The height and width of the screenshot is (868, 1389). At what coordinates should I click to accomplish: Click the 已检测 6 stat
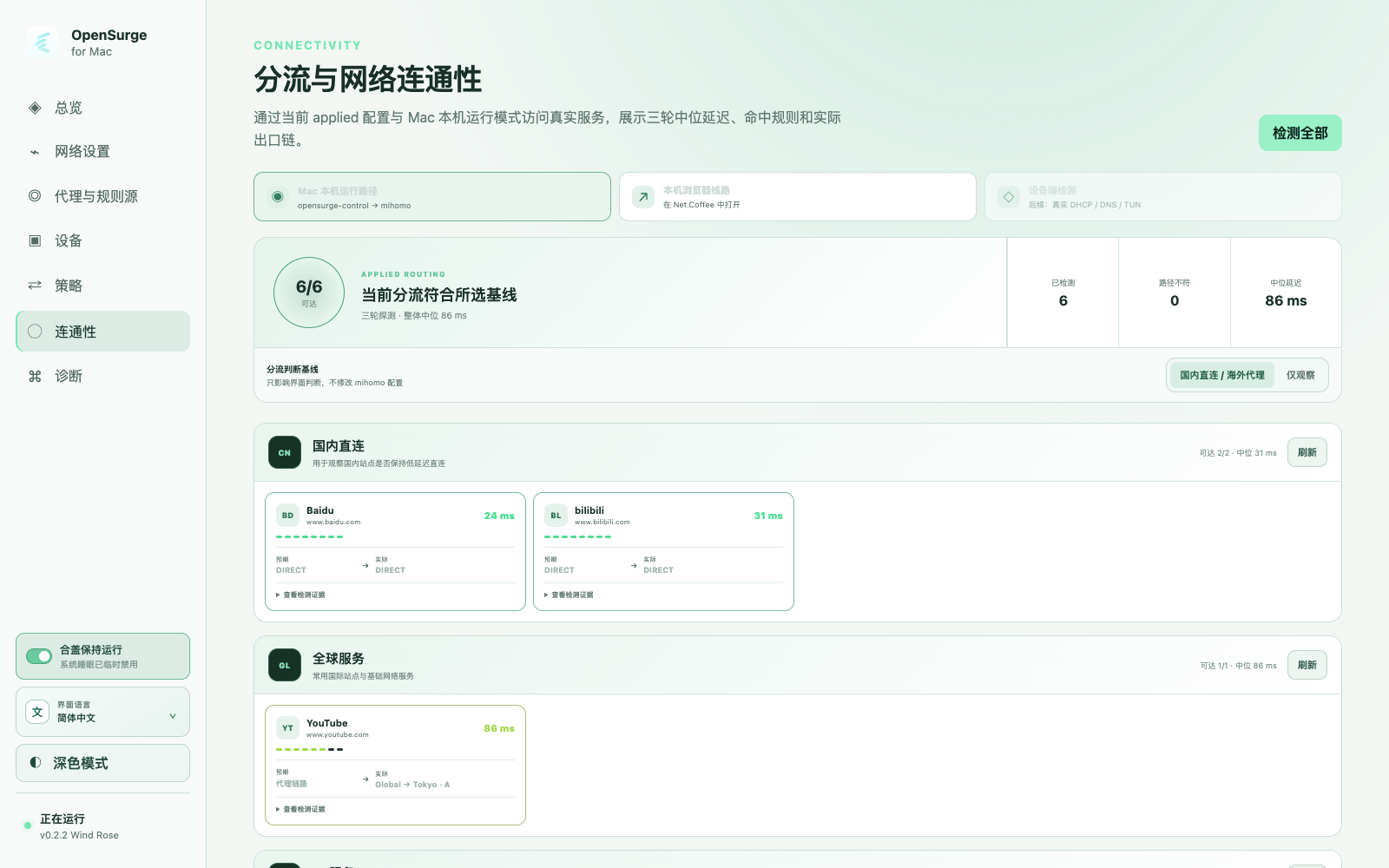1063,293
